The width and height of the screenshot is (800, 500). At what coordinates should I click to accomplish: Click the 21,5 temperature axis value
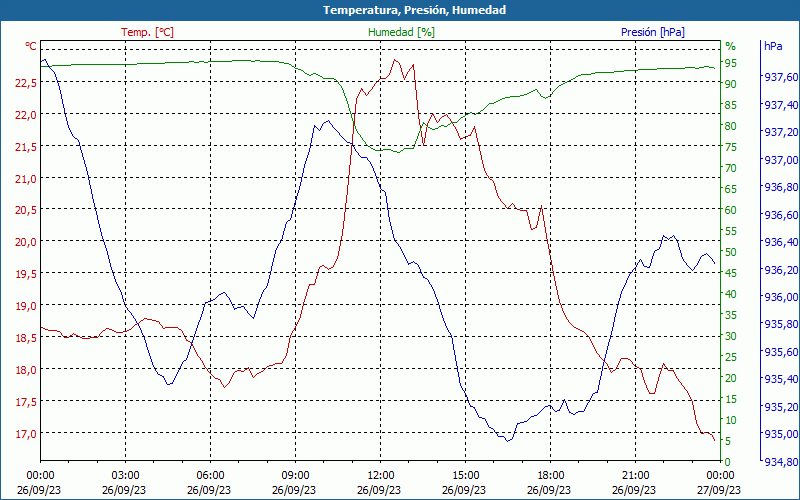pos(26,147)
